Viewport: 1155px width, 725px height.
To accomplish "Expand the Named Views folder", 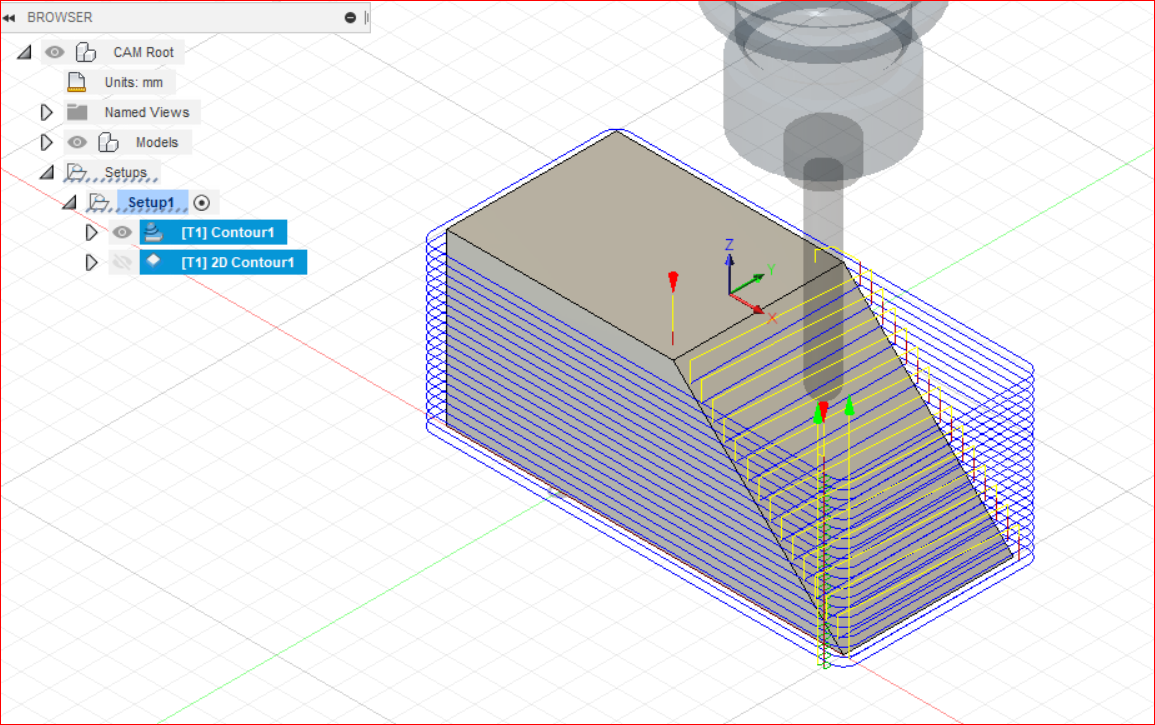I will (x=46, y=112).
